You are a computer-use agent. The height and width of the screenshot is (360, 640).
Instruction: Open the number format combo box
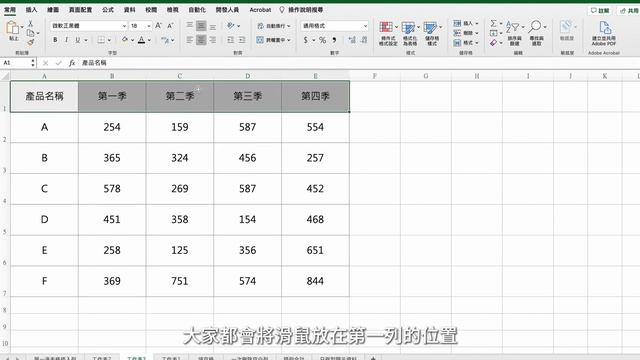tap(335, 26)
